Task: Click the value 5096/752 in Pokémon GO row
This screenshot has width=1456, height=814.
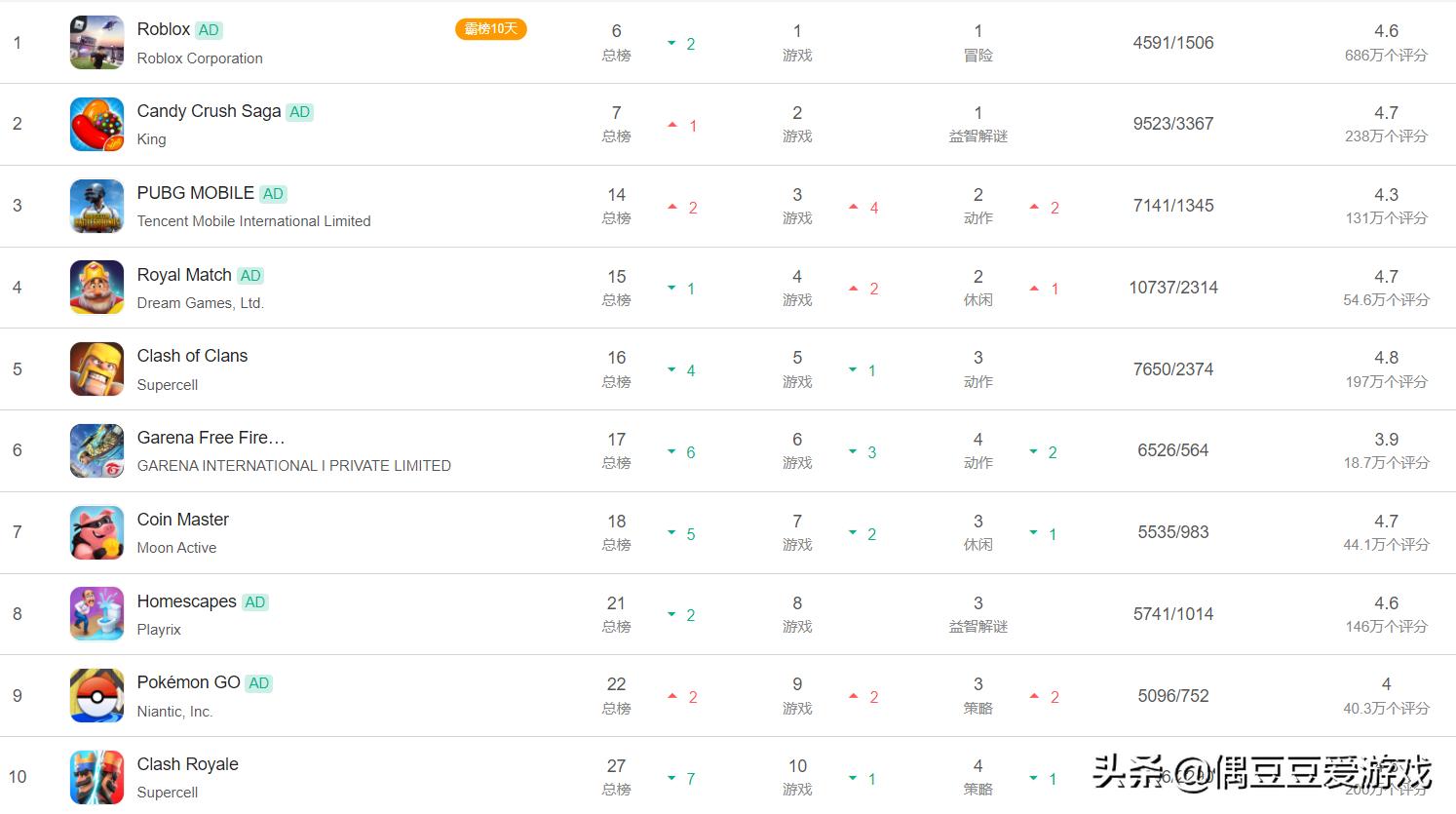Action: 1173,696
